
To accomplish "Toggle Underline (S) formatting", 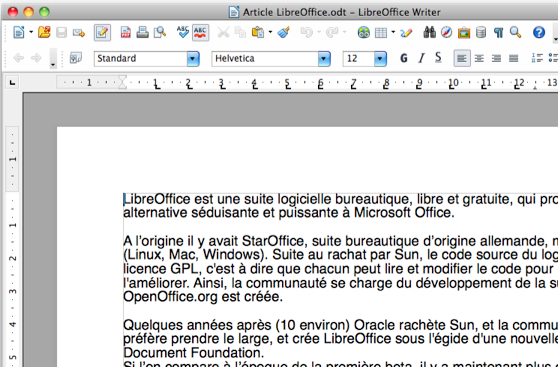I will [x=438, y=58].
